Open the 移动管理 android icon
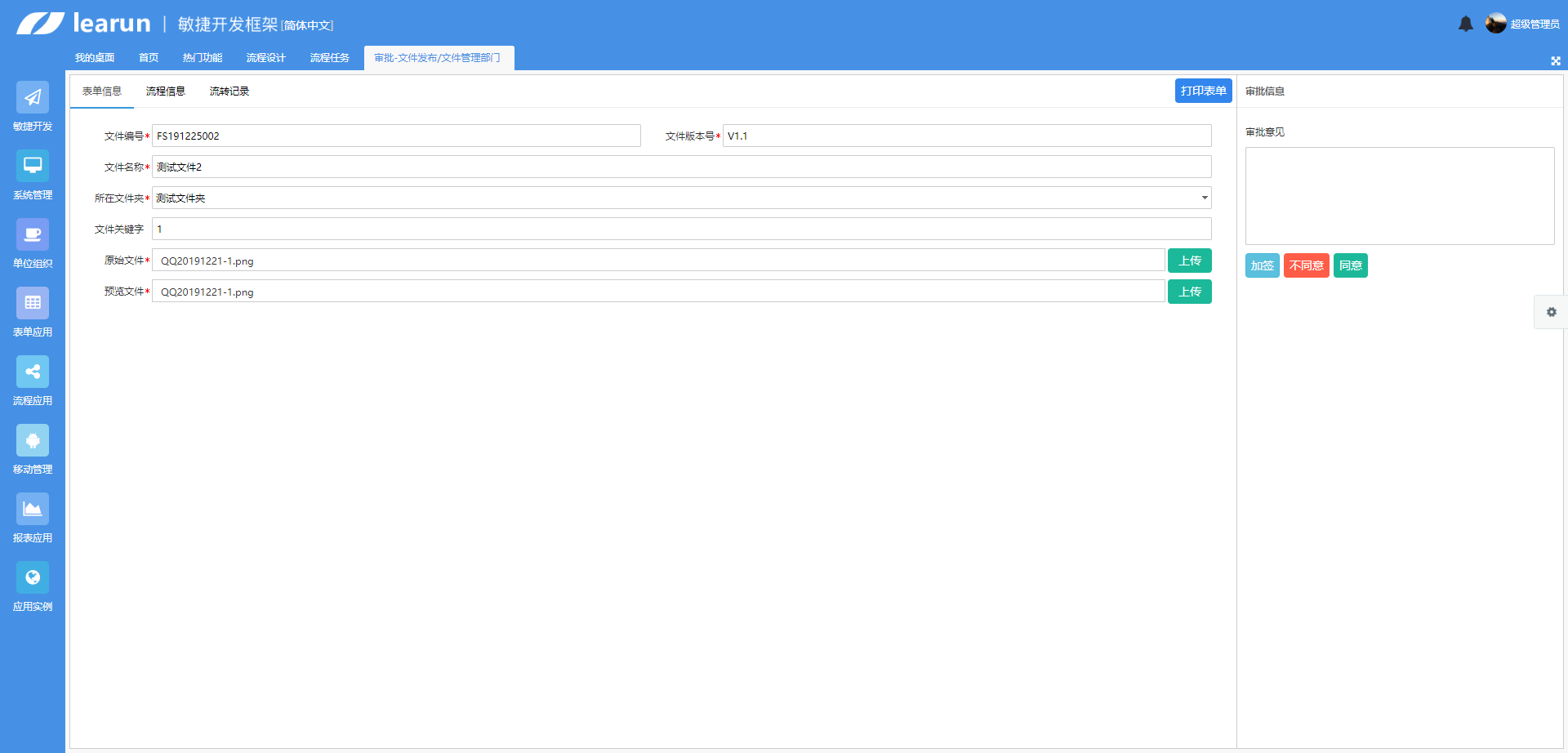1568x753 pixels. (x=33, y=441)
